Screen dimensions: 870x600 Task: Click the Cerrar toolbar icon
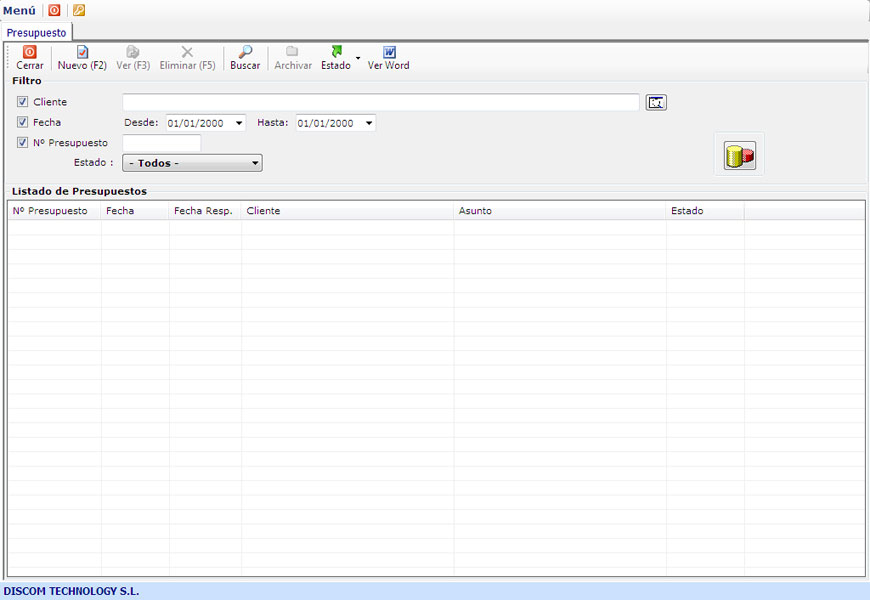click(x=30, y=52)
